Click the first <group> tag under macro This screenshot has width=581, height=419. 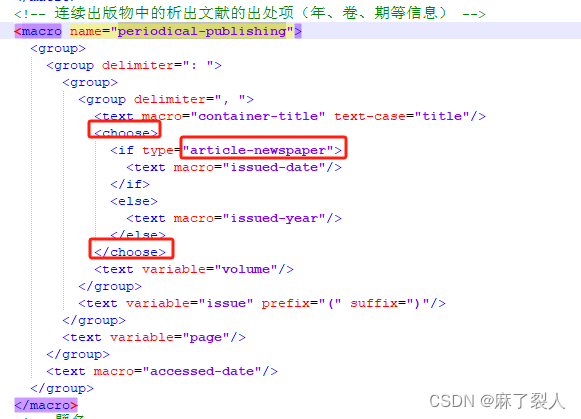(x=58, y=49)
